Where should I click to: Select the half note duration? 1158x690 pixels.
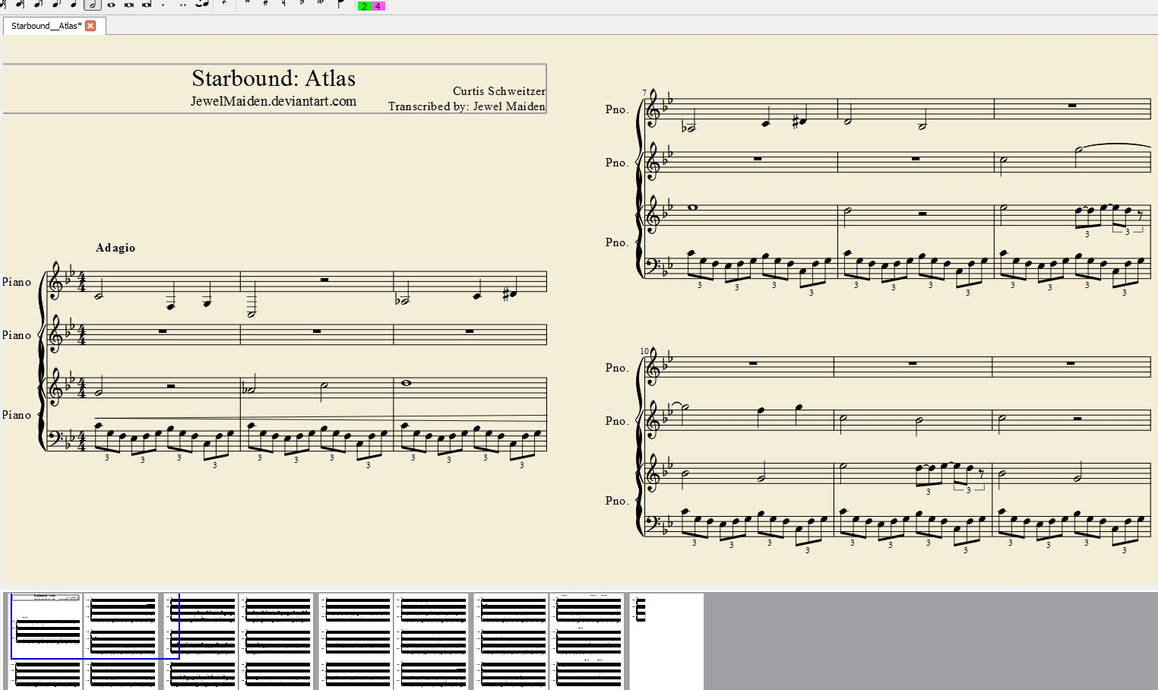tap(92, 4)
